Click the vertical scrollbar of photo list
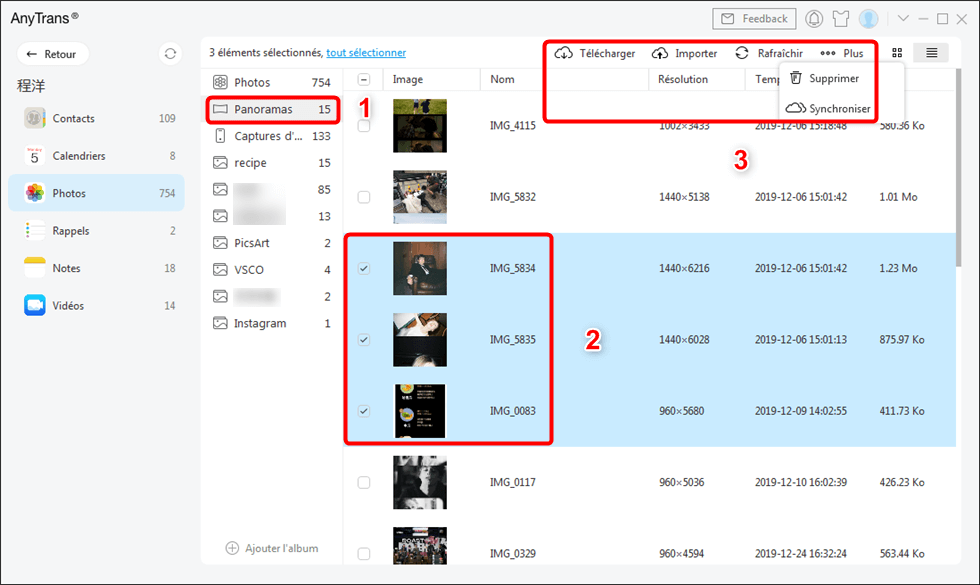 point(960,169)
